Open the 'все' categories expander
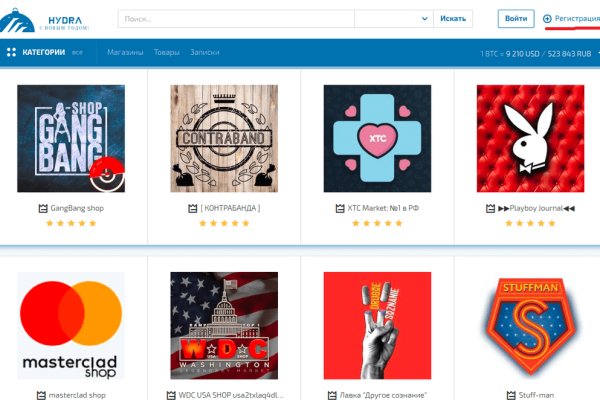This screenshot has width=600, height=400. pos(77,52)
